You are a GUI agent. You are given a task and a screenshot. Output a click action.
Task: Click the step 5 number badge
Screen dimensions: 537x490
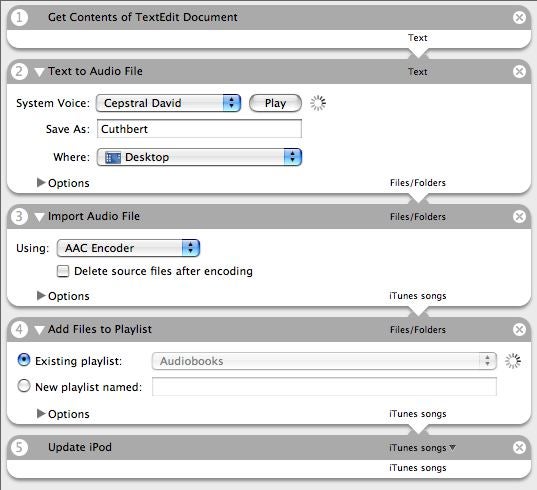click(19, 447)
